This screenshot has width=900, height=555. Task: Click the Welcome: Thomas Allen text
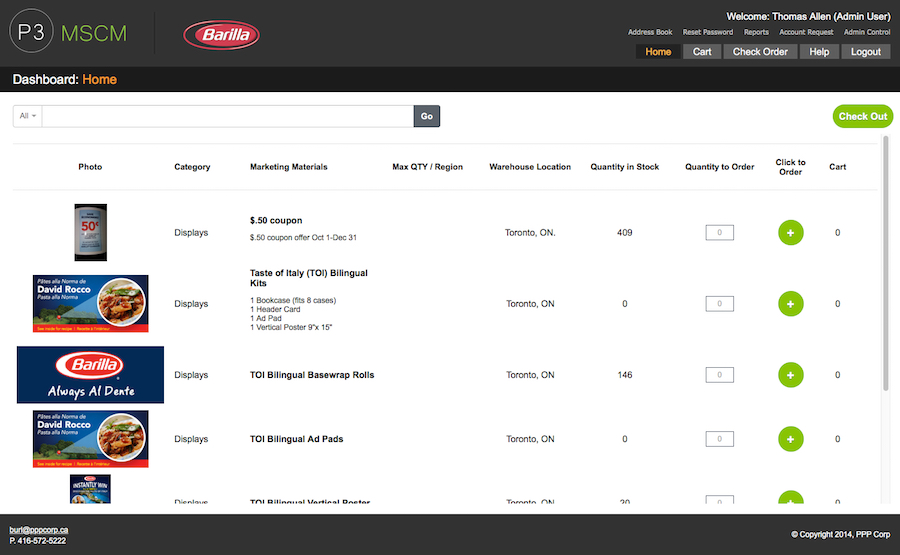point(809,16)
